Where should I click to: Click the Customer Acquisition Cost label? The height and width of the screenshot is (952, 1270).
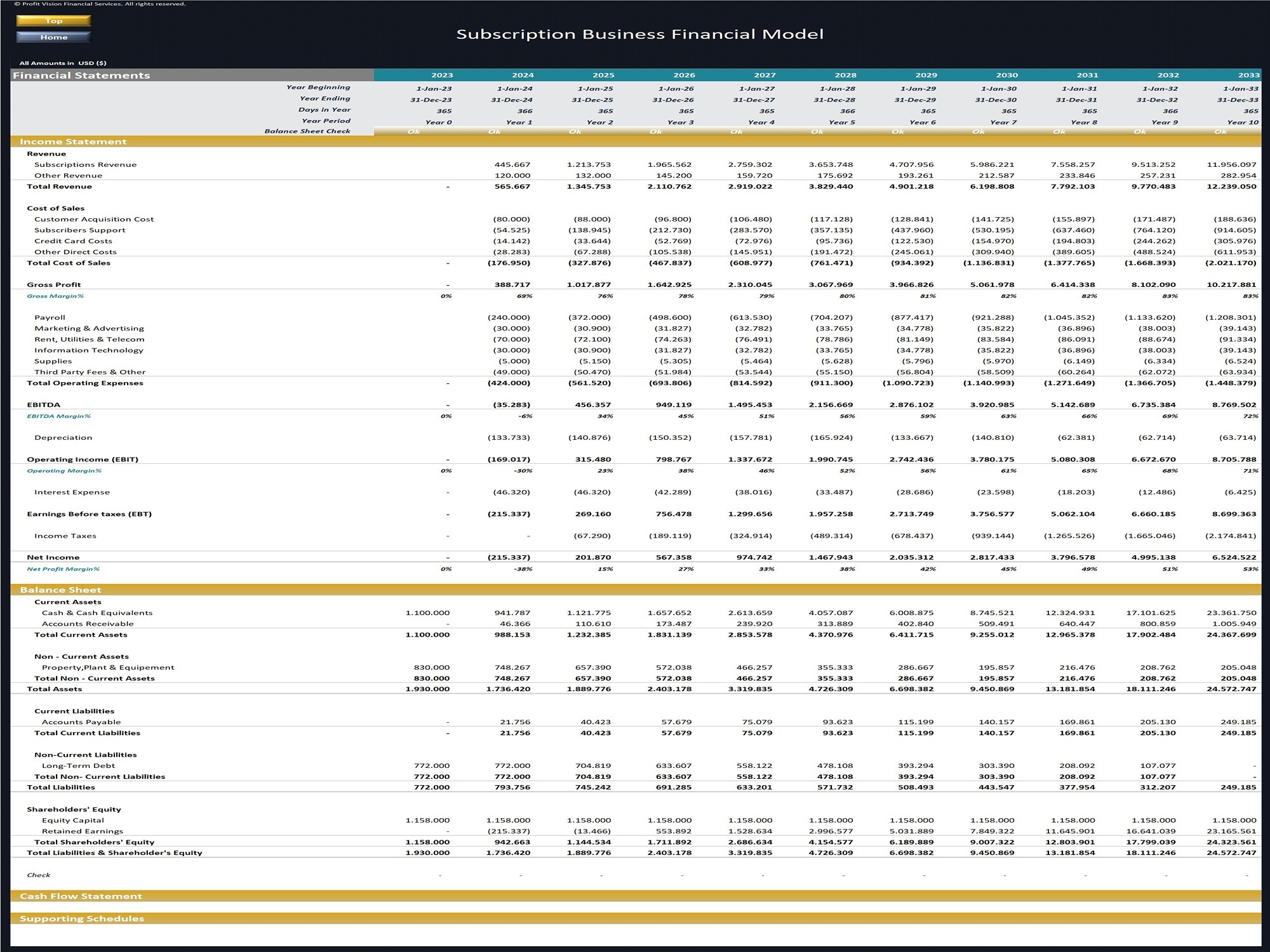click(x=94, y=219)
